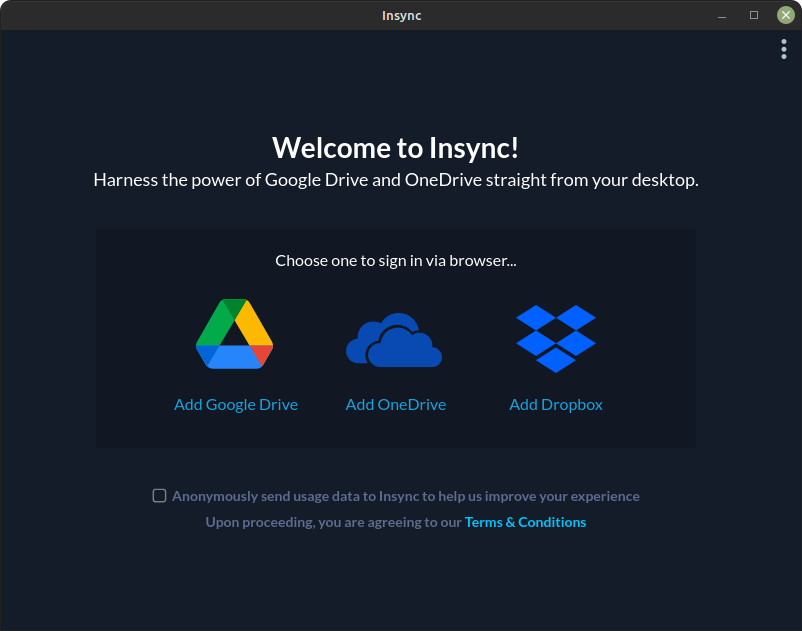802x631 pixels.
Task: Choose the Add Dropbox link
Action: [556, 405]
